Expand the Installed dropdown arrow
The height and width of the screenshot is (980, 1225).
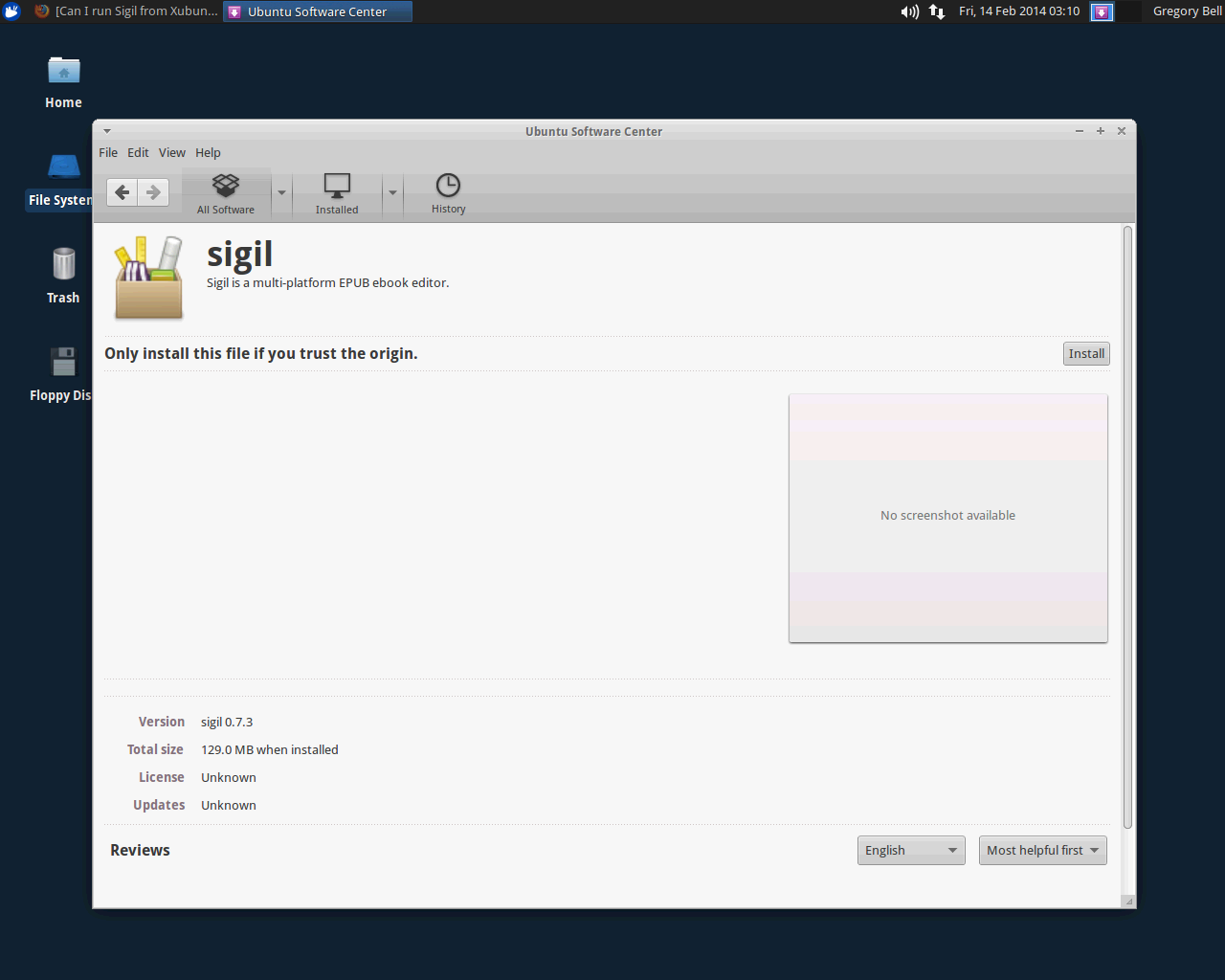click(392, 193)
